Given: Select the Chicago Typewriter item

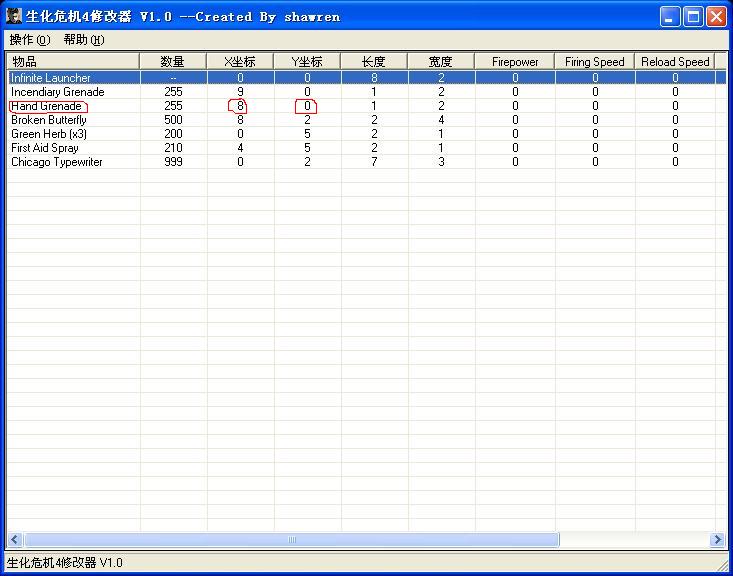Looking at the screenshot, I should (57, 162).
